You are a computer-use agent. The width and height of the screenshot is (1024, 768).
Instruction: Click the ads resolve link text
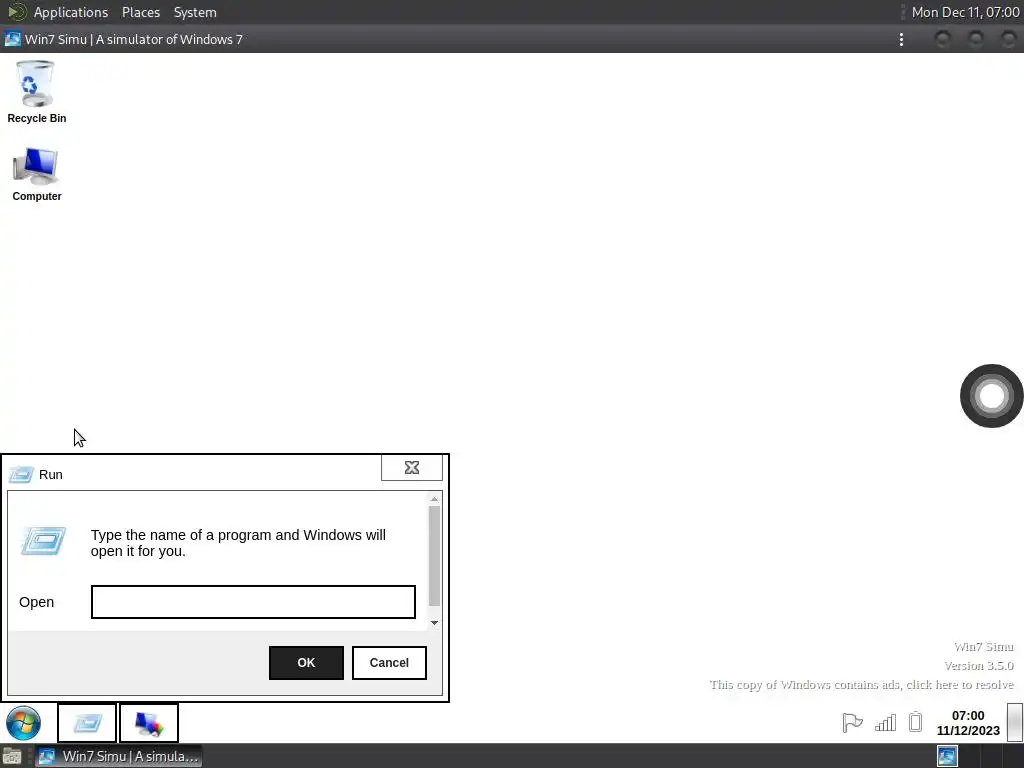pos(861,684)
